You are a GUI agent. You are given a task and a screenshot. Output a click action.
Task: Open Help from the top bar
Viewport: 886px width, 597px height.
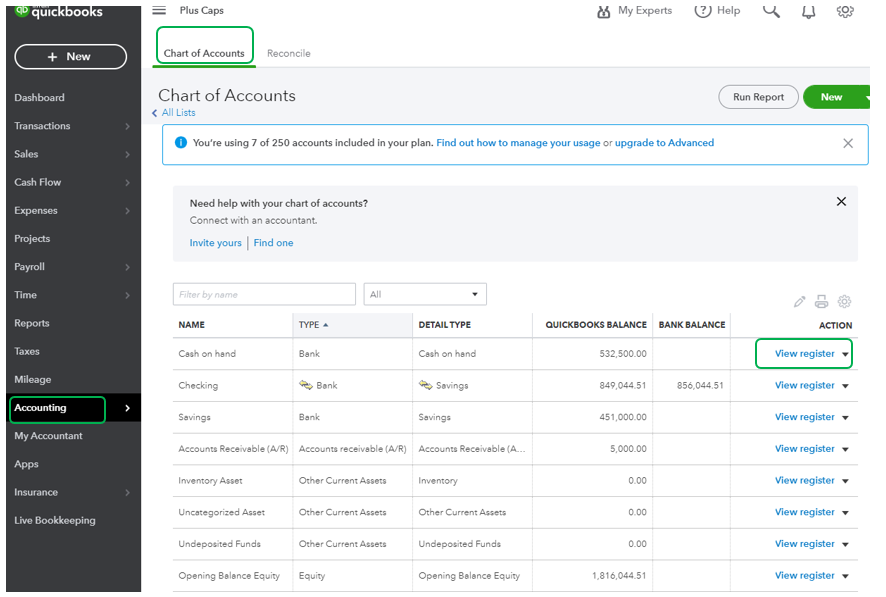click(x=717, y=10)
